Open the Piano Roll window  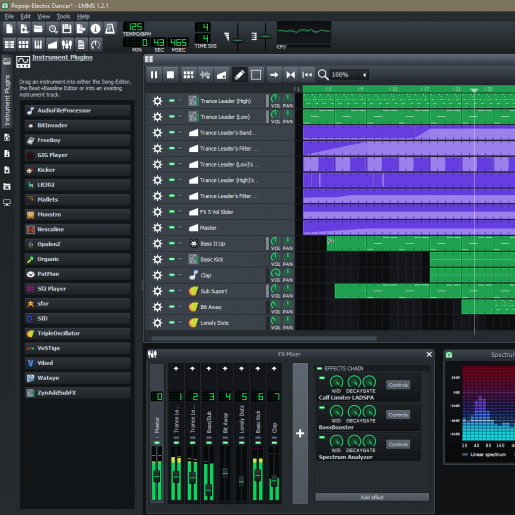click(x=38, y=44)
